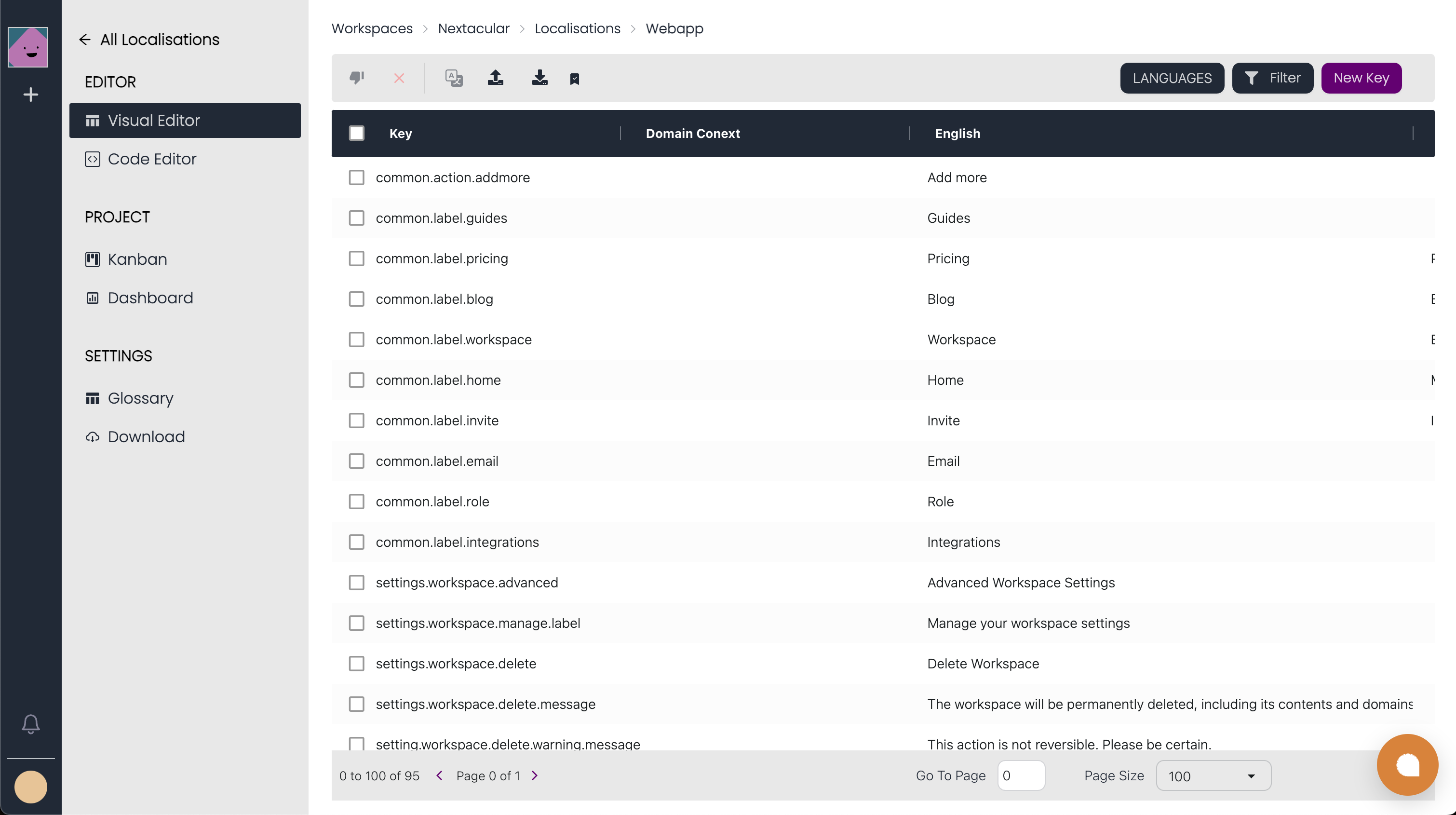The image size is (1456, 815).
Task: Open Glossary under Settings
Action: click(x=140, y=398)
